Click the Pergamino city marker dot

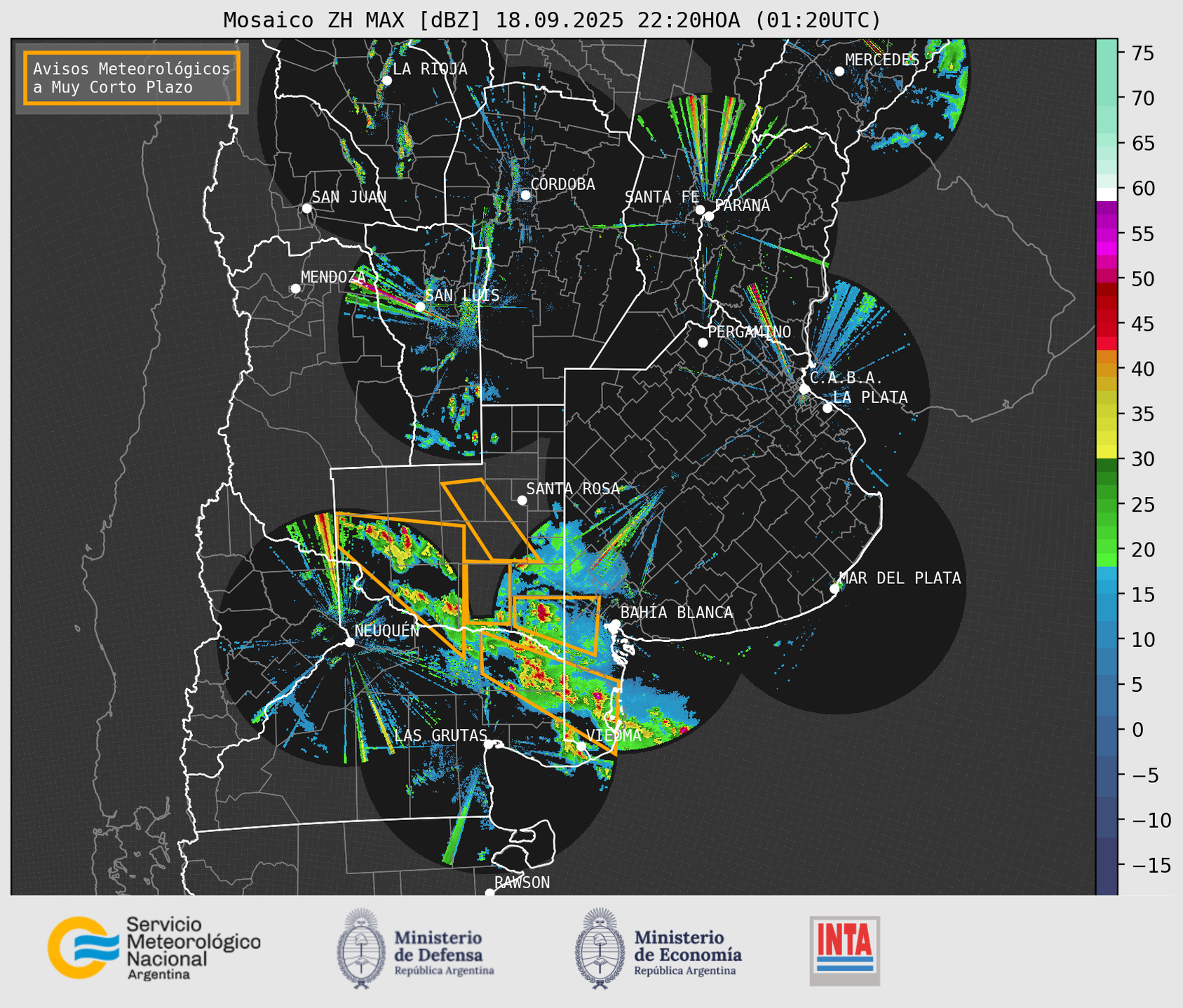[x=703, y=343]
